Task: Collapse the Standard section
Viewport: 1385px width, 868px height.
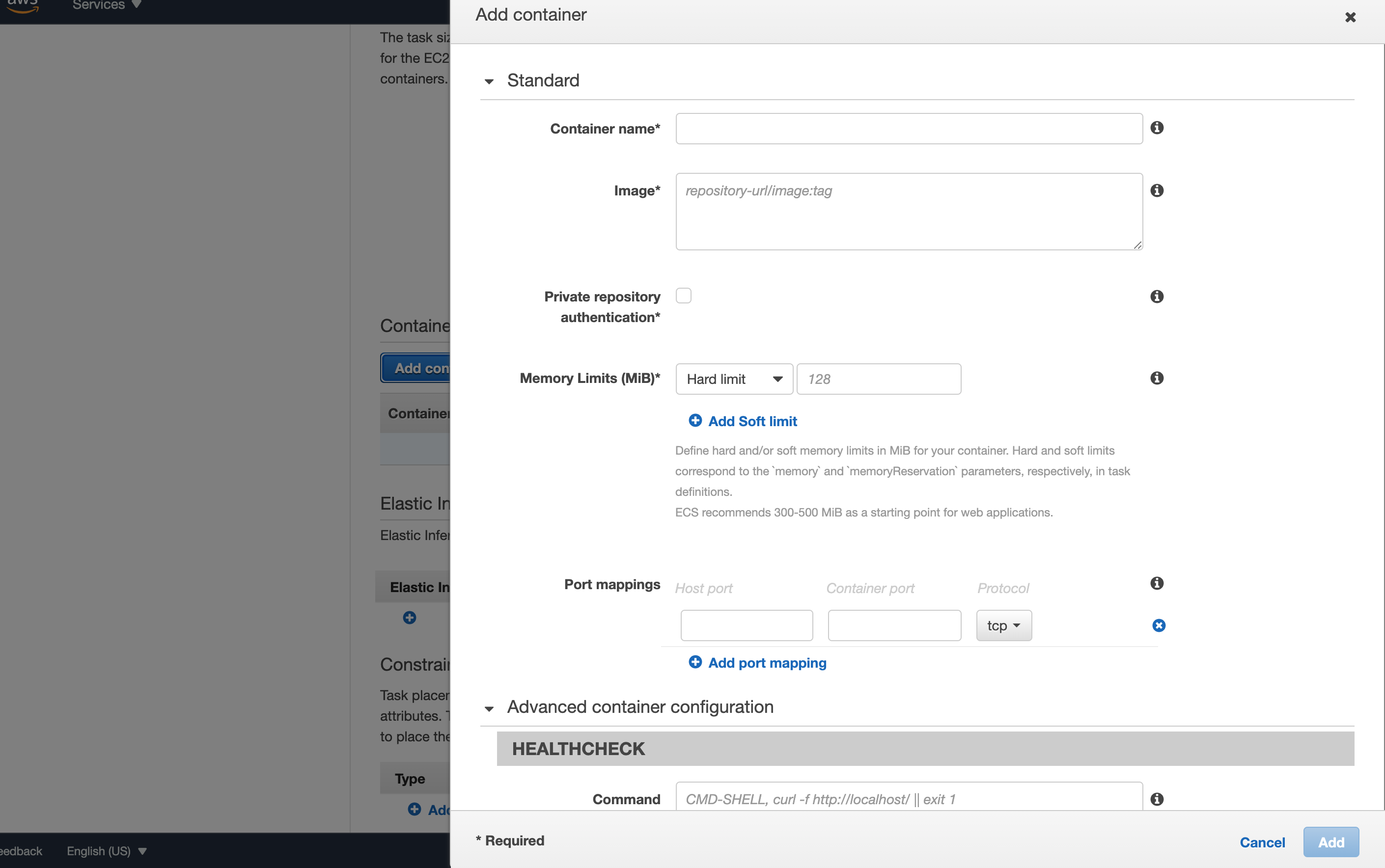Action: [x=489, y=81]
